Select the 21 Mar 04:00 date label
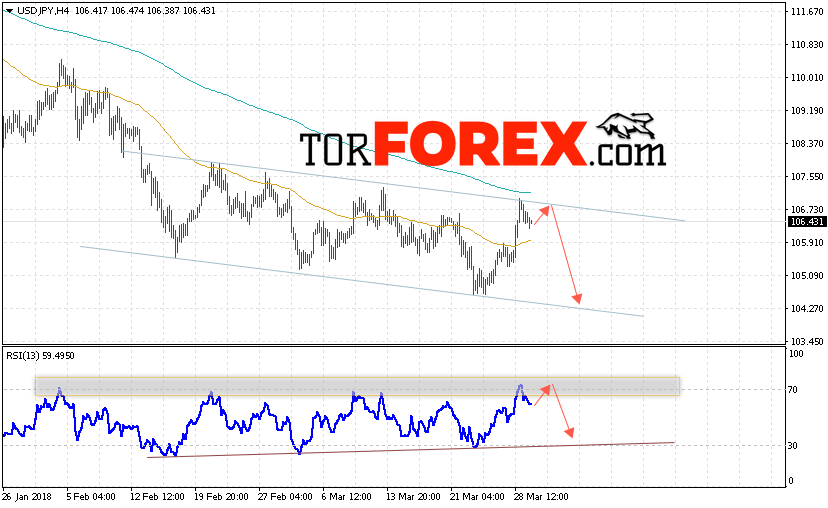The height and width of the screenshot is (508, 828). 477,497
